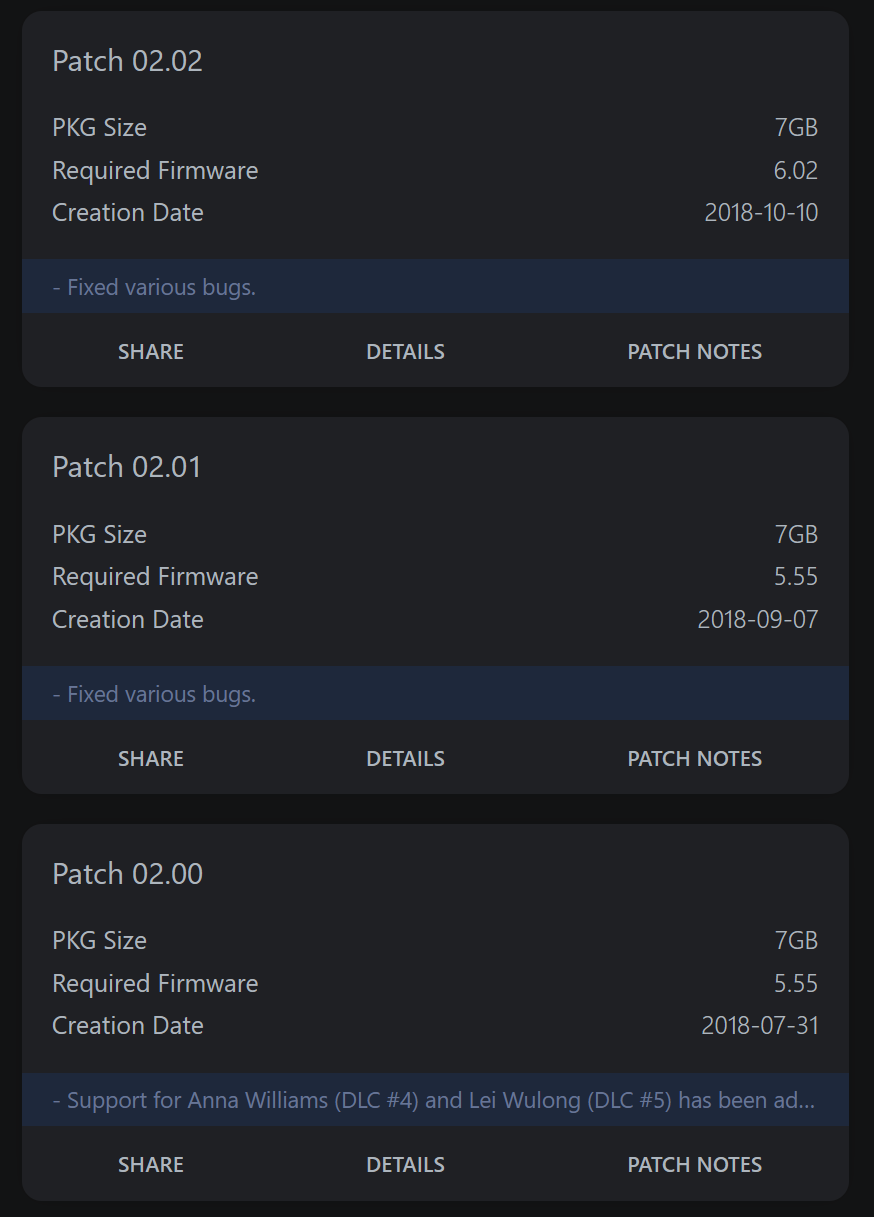
Task: Open DETAILS for Patch 02.01
Action: 405,759
